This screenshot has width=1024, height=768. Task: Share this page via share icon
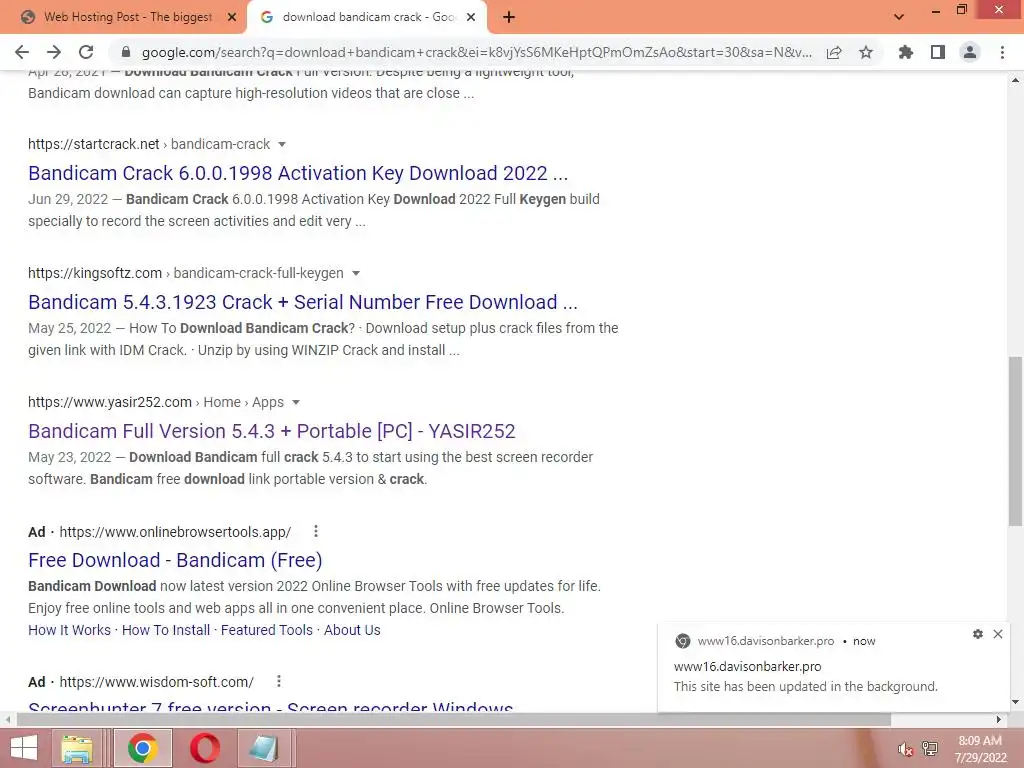click(x=834, y=52)
